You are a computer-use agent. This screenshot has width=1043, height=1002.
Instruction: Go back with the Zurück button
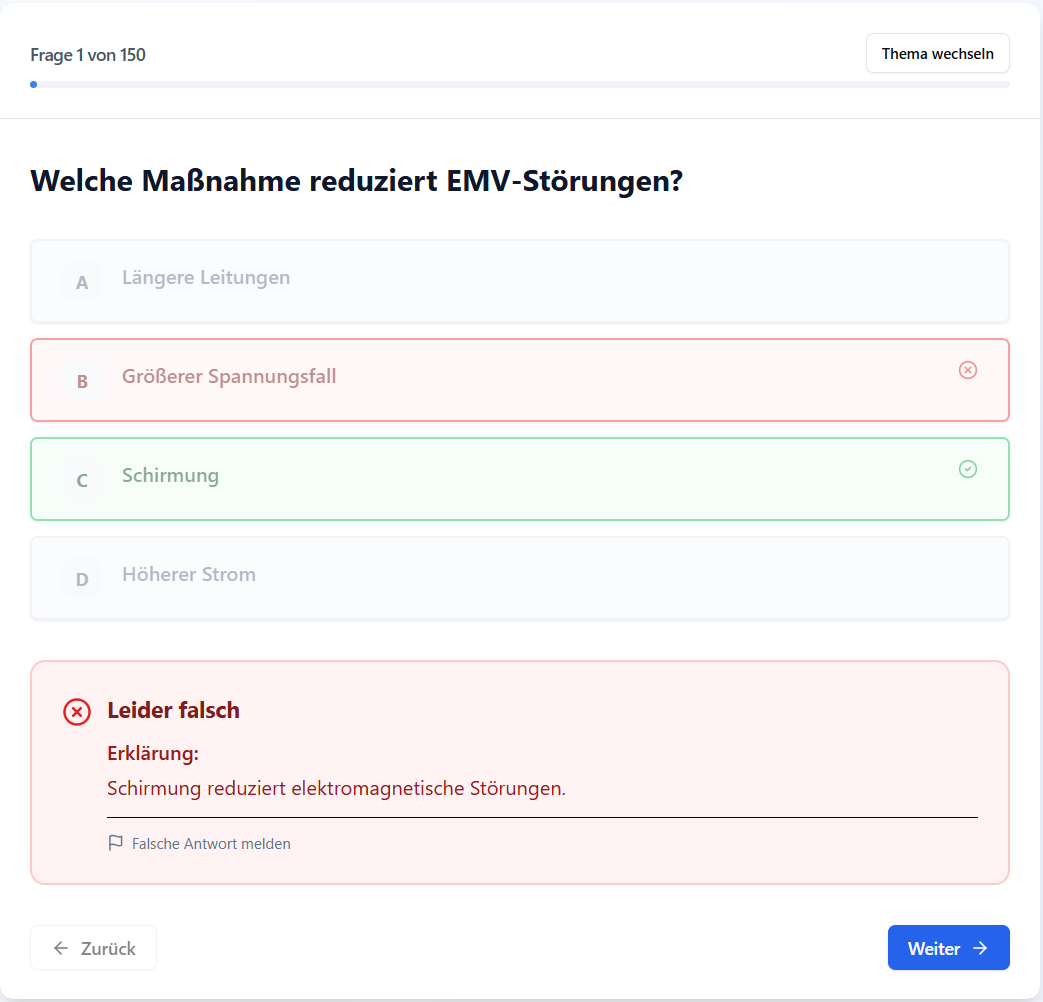point(94,947)
